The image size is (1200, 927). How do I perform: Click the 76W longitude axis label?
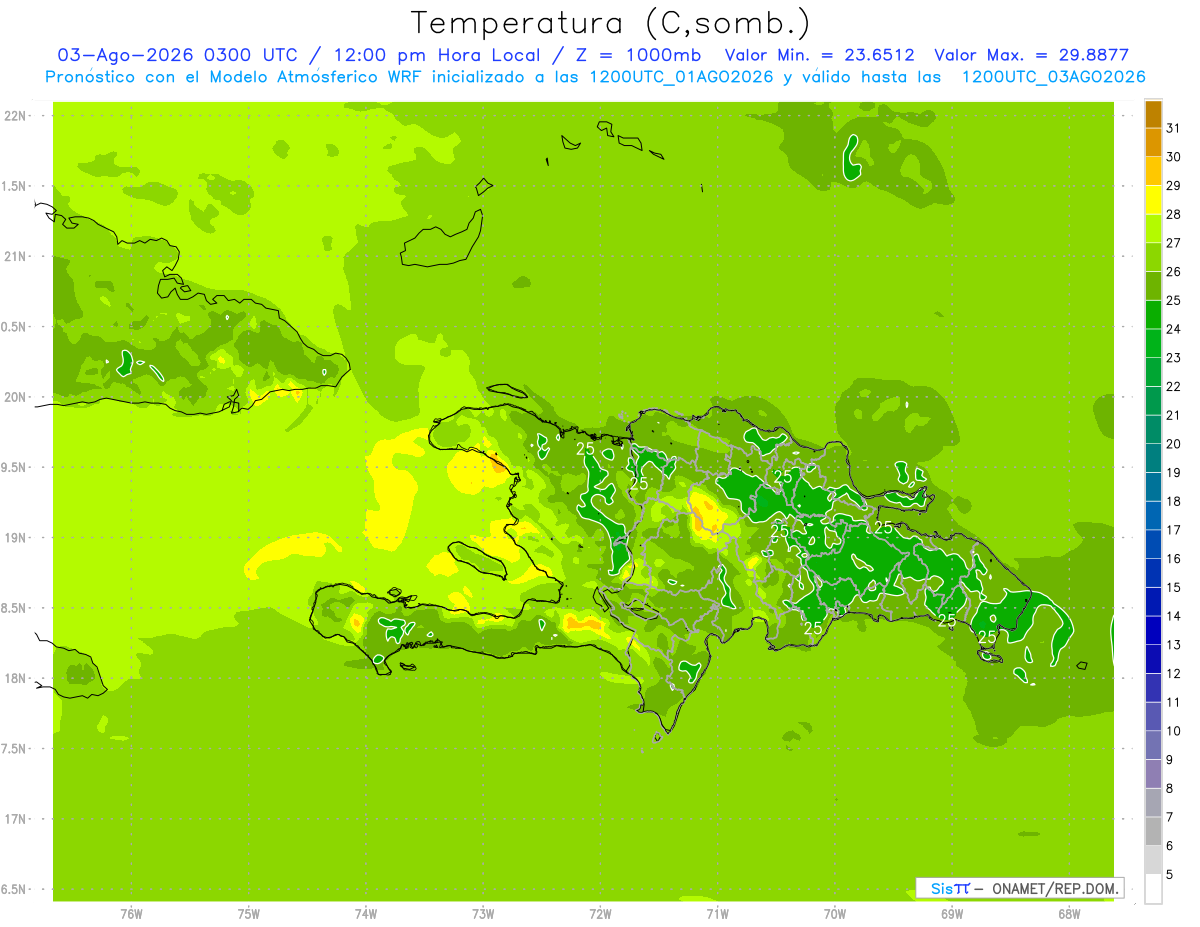pyautogui.click(x=131, y=913)
